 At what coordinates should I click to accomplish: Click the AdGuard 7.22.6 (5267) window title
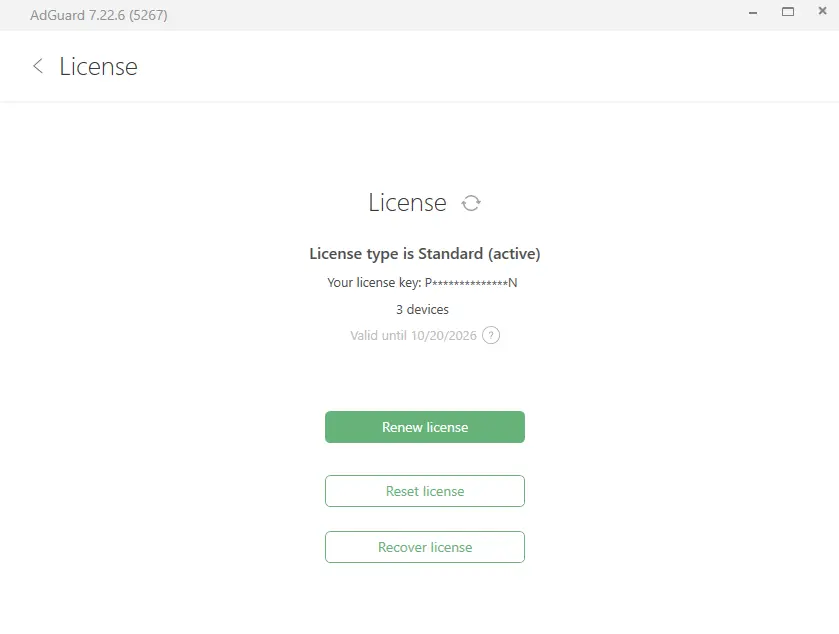tap(98, 15)
